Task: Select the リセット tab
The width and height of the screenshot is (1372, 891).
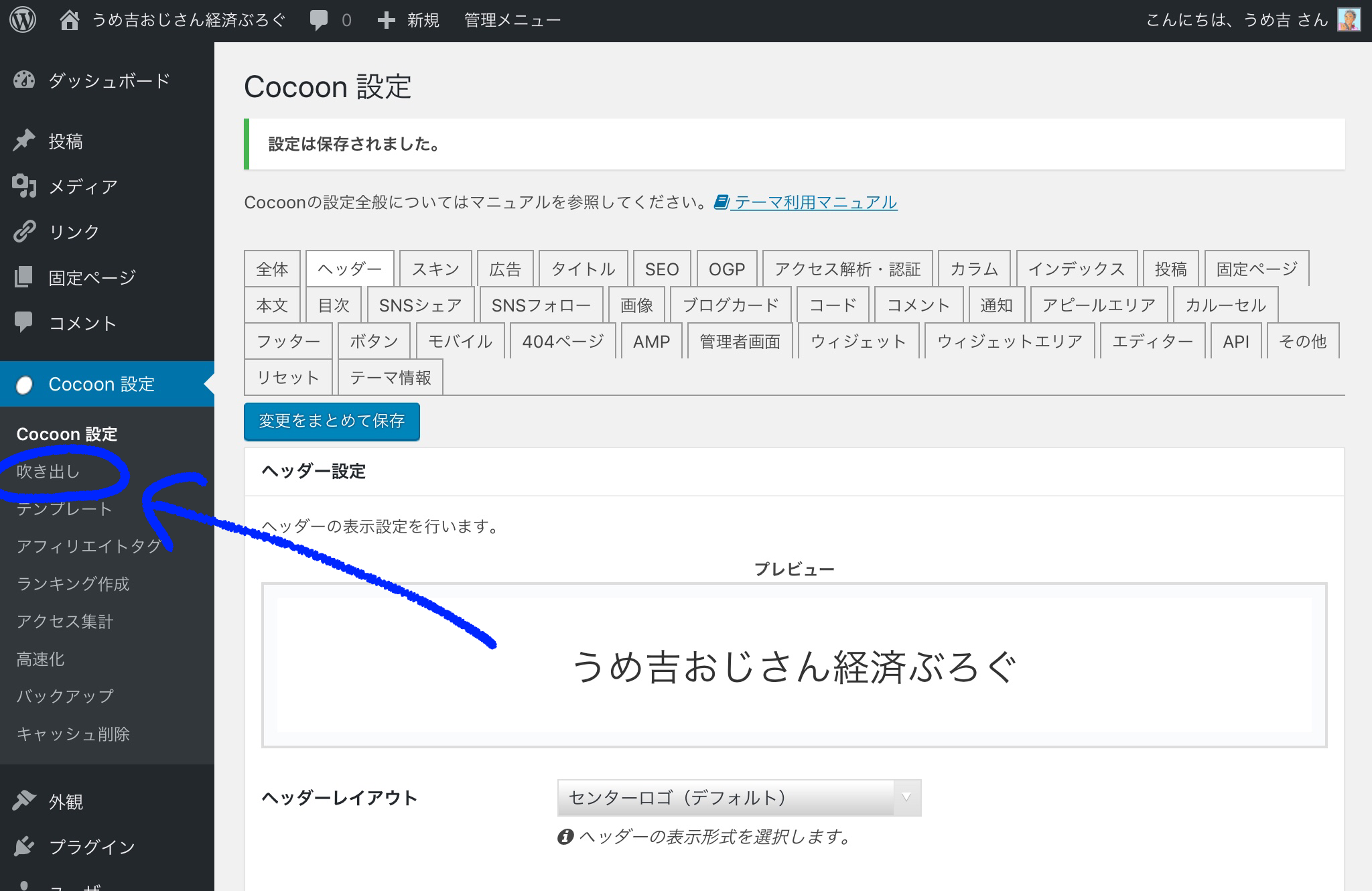Action: pyautogui.click(x=288, y=378)
